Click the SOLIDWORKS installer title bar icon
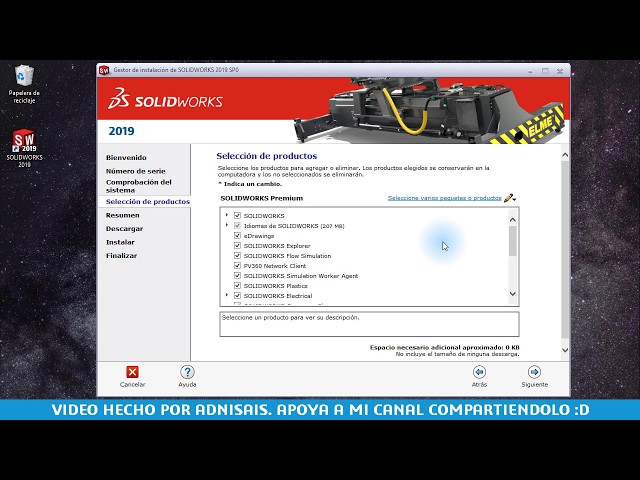 (104, 70)
